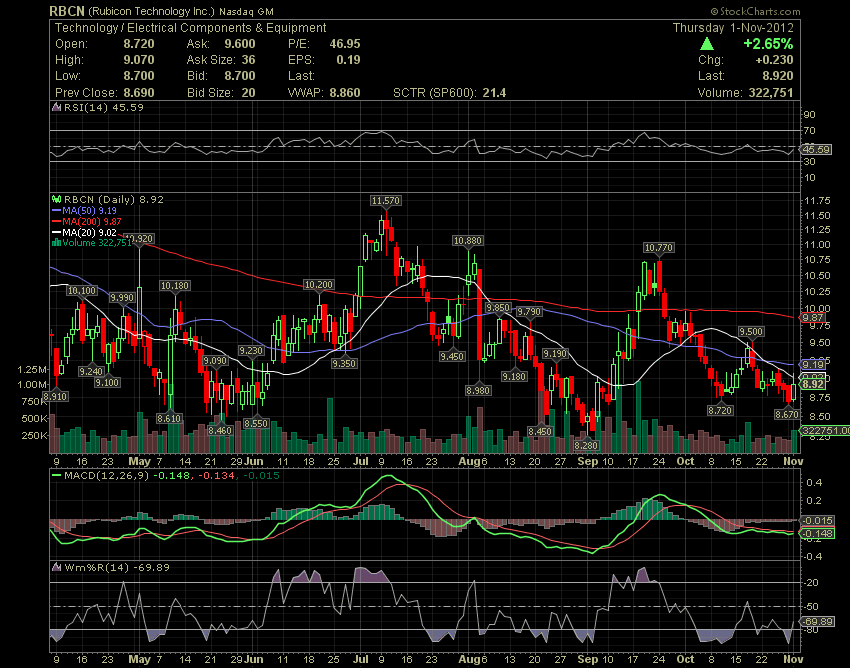This screenshot has height=668, width=850.
Task: Click the candlestick icon beside RBCN (Daily)
Action: pos(56,200)
